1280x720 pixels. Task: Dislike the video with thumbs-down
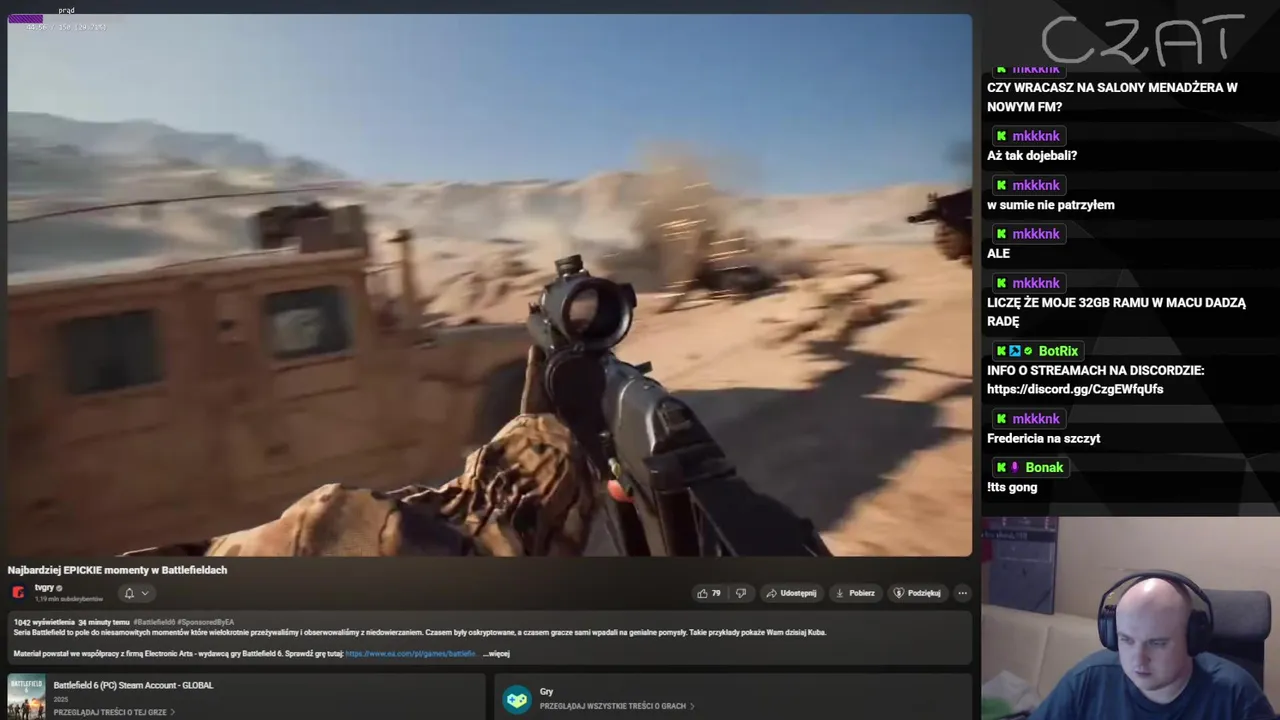[741, 593]
